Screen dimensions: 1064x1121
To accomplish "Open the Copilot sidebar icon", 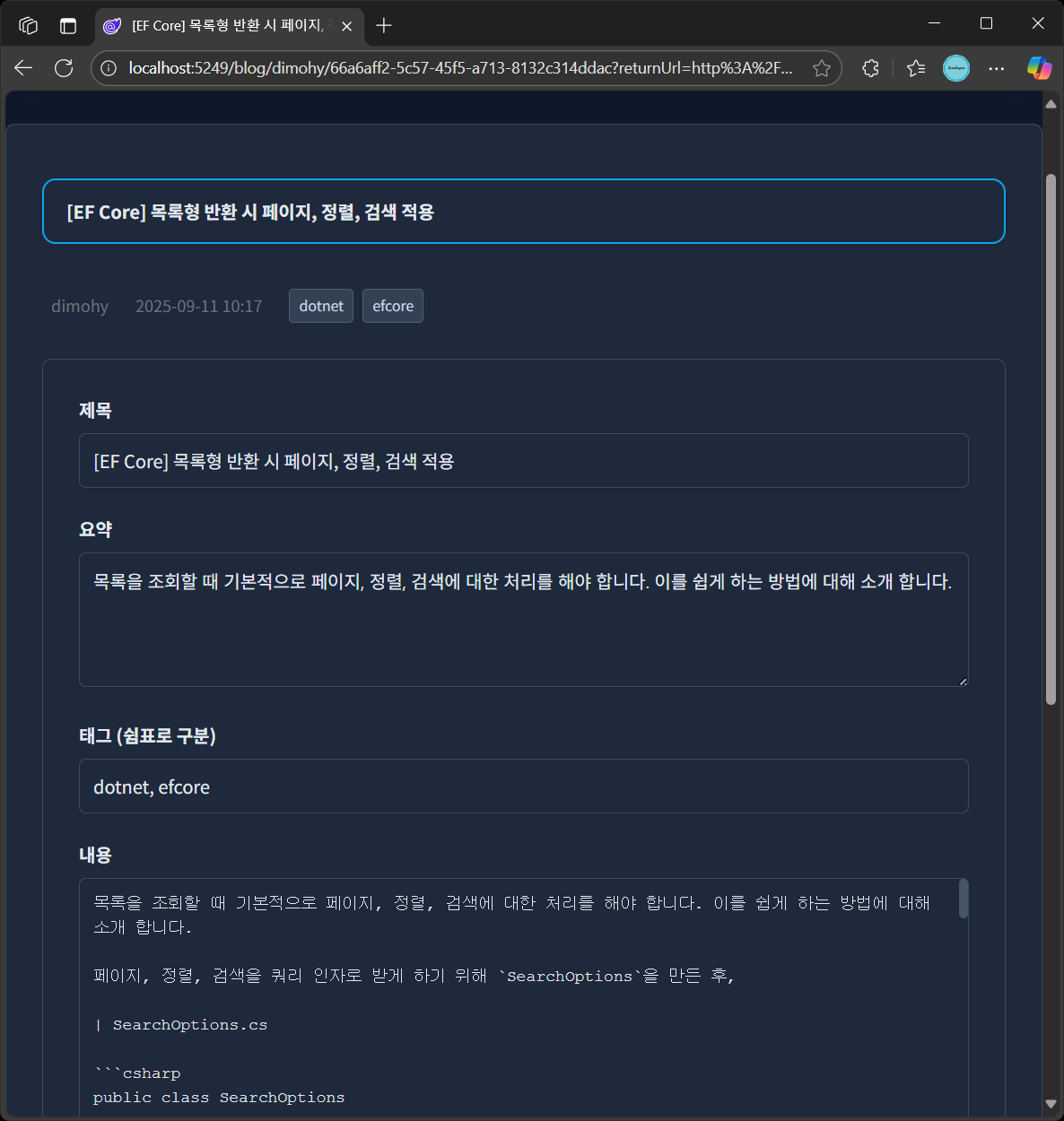I will click(x=1039, y=68).
